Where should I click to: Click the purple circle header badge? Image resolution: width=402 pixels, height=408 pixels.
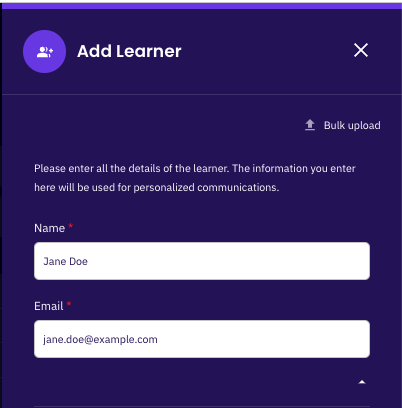pyautogui.click(x=45, y=52)
